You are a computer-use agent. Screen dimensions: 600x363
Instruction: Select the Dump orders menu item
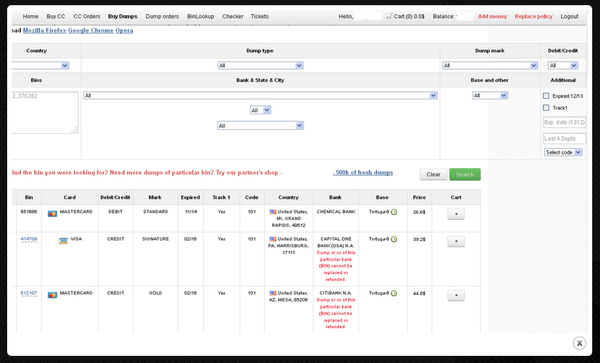click(162, 16)
